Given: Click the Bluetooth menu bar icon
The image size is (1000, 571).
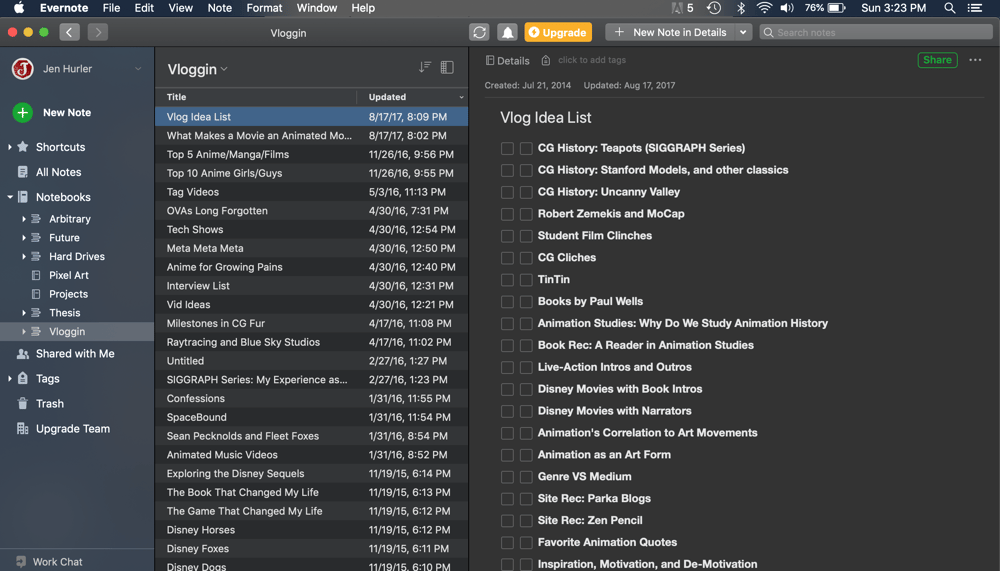Looking at the screenshot, I should click(x=740, y=8).
